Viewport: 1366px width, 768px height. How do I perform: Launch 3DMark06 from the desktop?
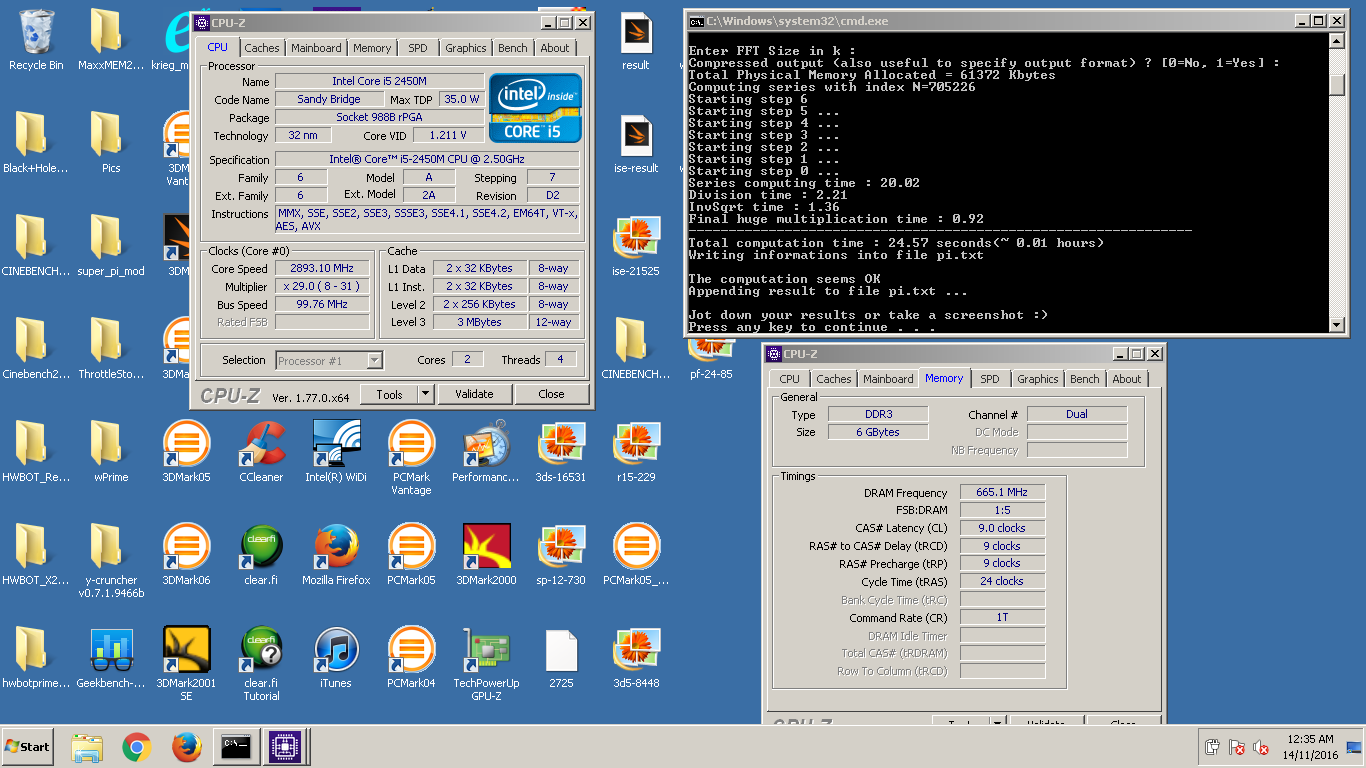[x=187, y=555]
